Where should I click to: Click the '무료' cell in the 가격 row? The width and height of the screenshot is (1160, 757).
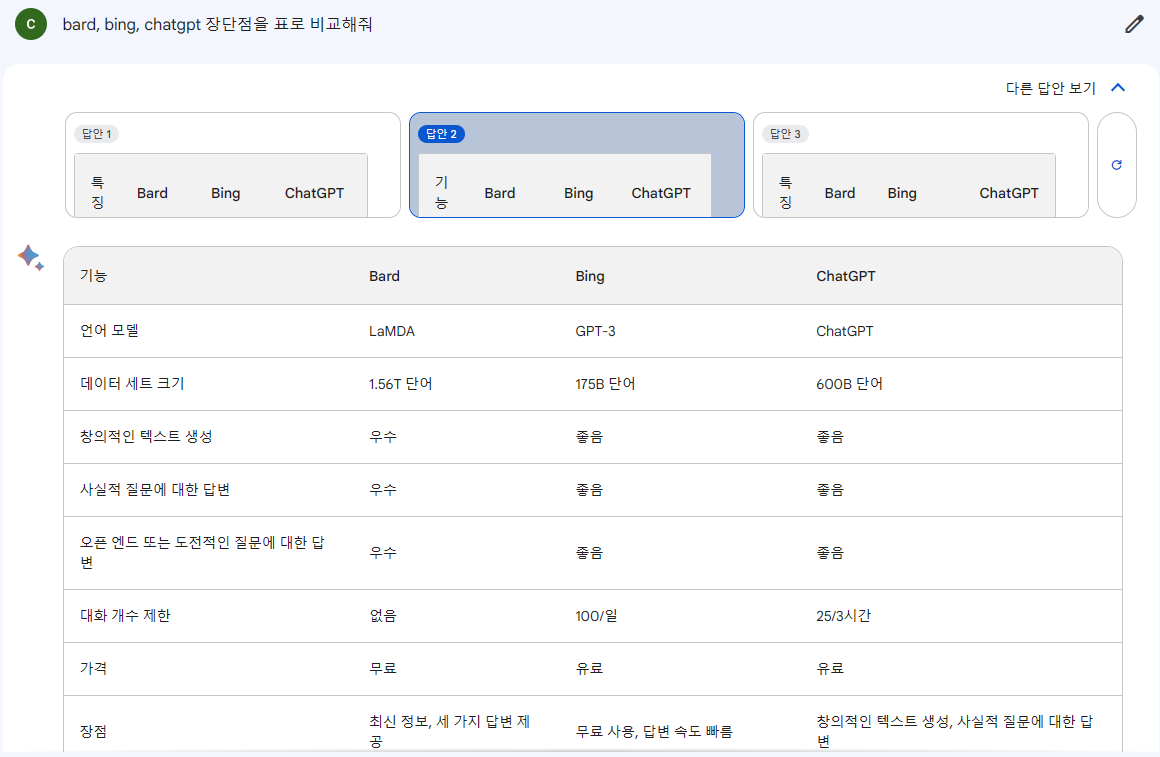tap(382, 668)
